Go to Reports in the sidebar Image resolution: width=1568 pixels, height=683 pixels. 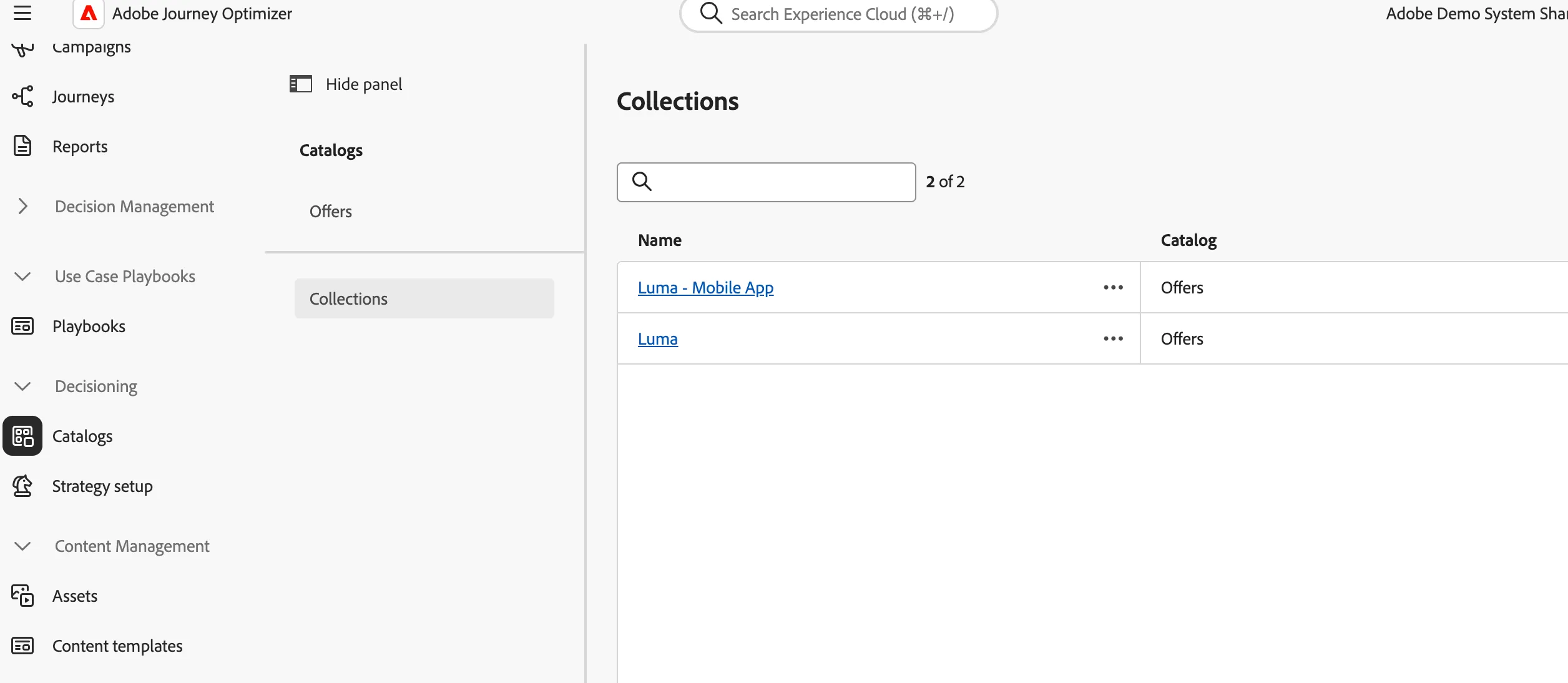coord(80,147)
